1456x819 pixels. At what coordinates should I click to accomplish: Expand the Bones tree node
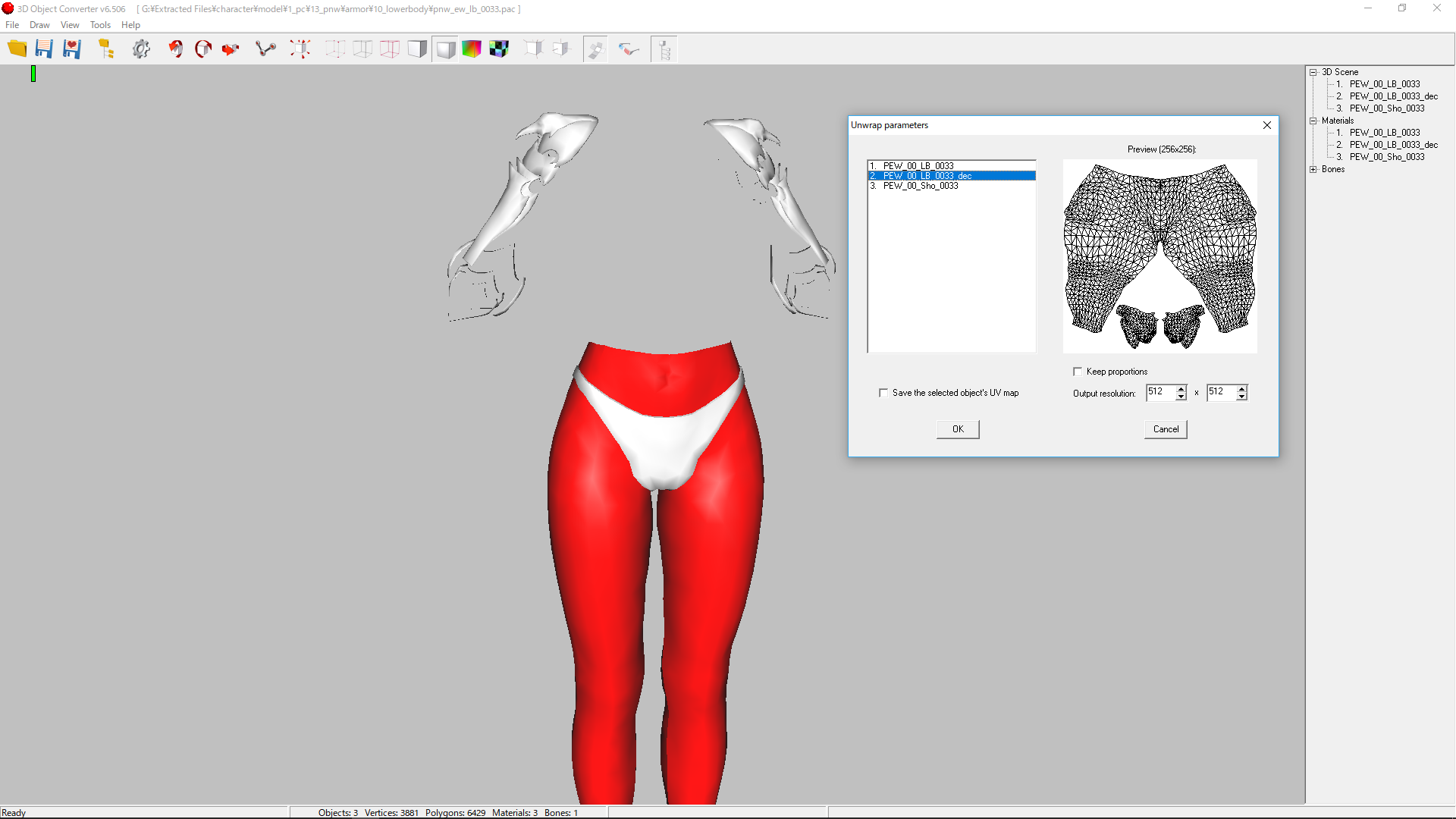(x=1313, y=169)
